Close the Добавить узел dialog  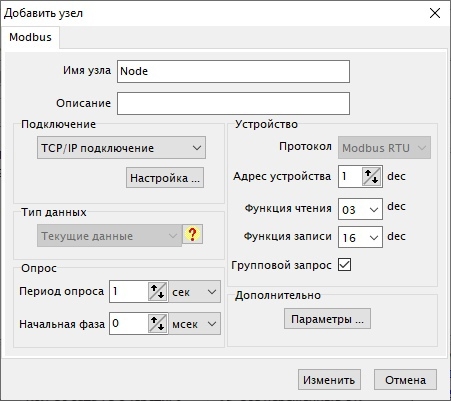[x=435, y=13]
